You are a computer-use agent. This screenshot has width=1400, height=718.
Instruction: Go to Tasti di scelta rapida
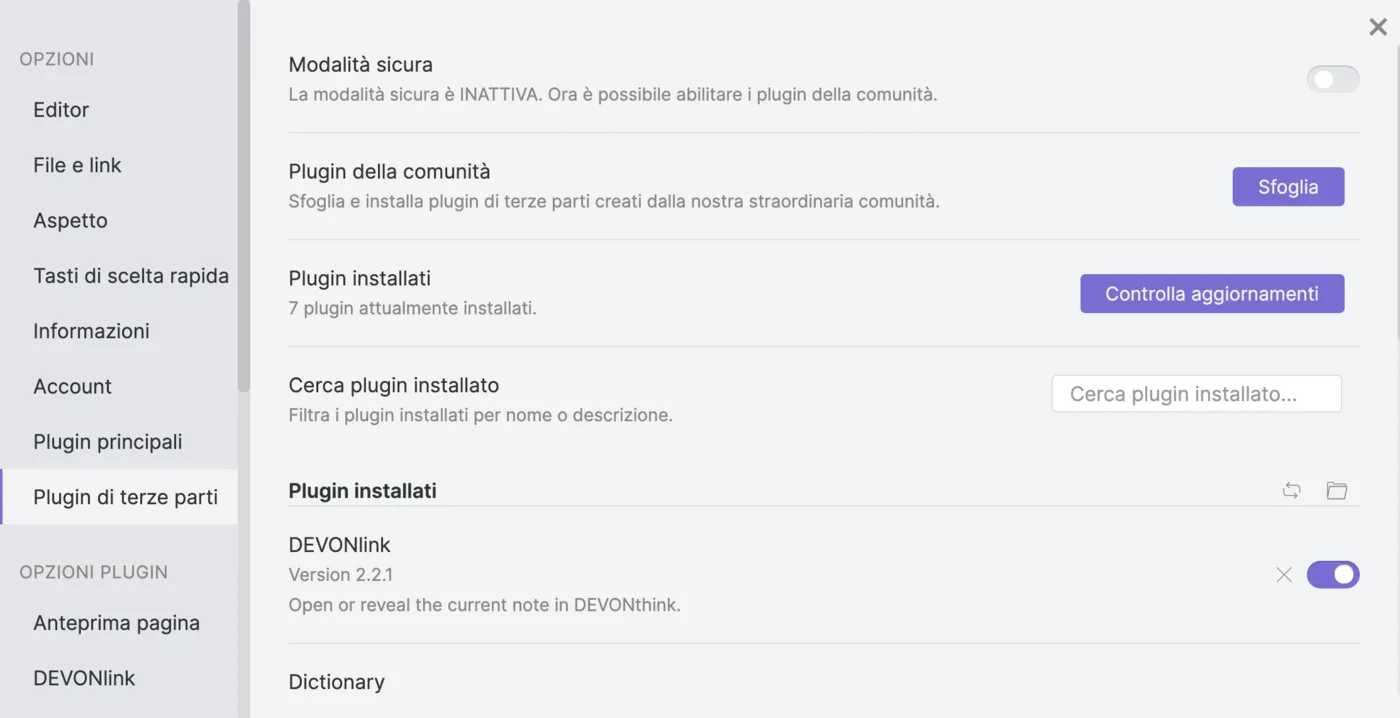click(131, 275)
